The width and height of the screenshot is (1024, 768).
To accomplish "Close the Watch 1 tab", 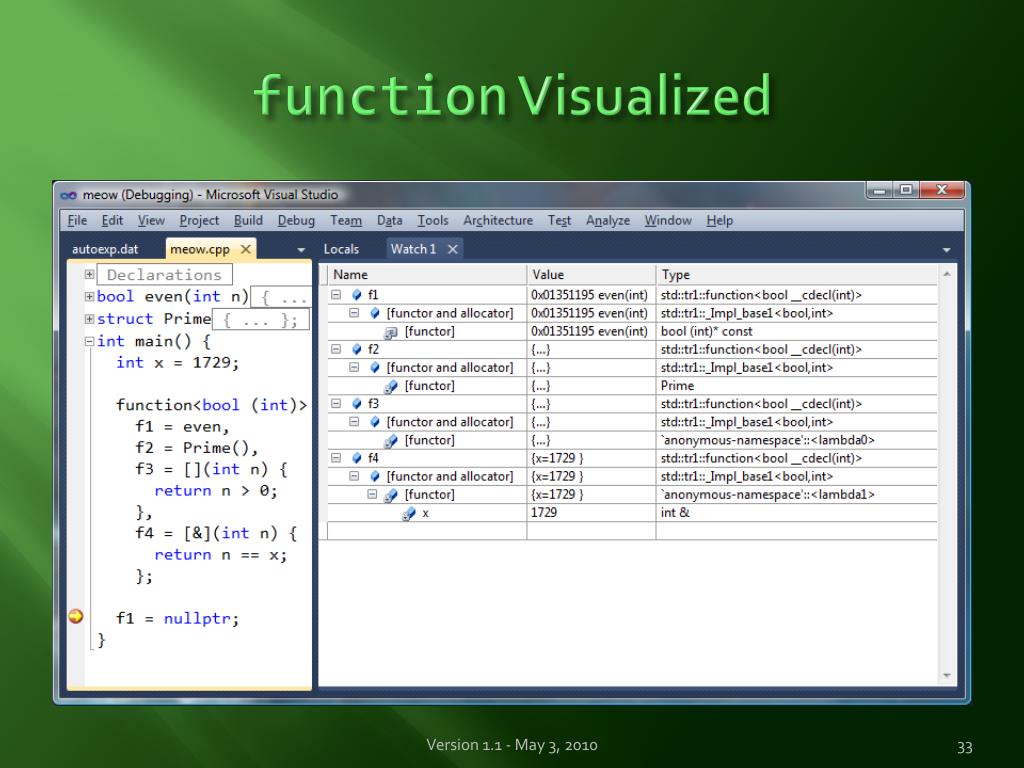I will pos(453,249).
